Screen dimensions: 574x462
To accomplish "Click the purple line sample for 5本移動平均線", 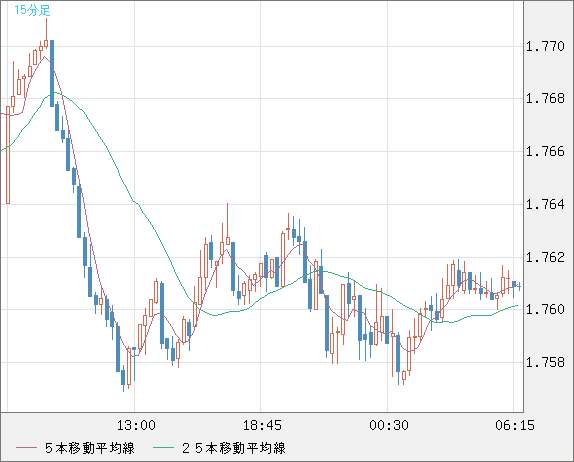I will pyautogui.click(x=26, y=448).
